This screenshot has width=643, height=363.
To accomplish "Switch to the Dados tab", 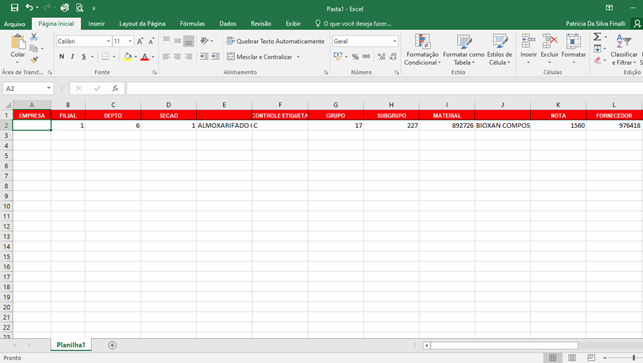I will pyautogui.click(x=228, y=24).
